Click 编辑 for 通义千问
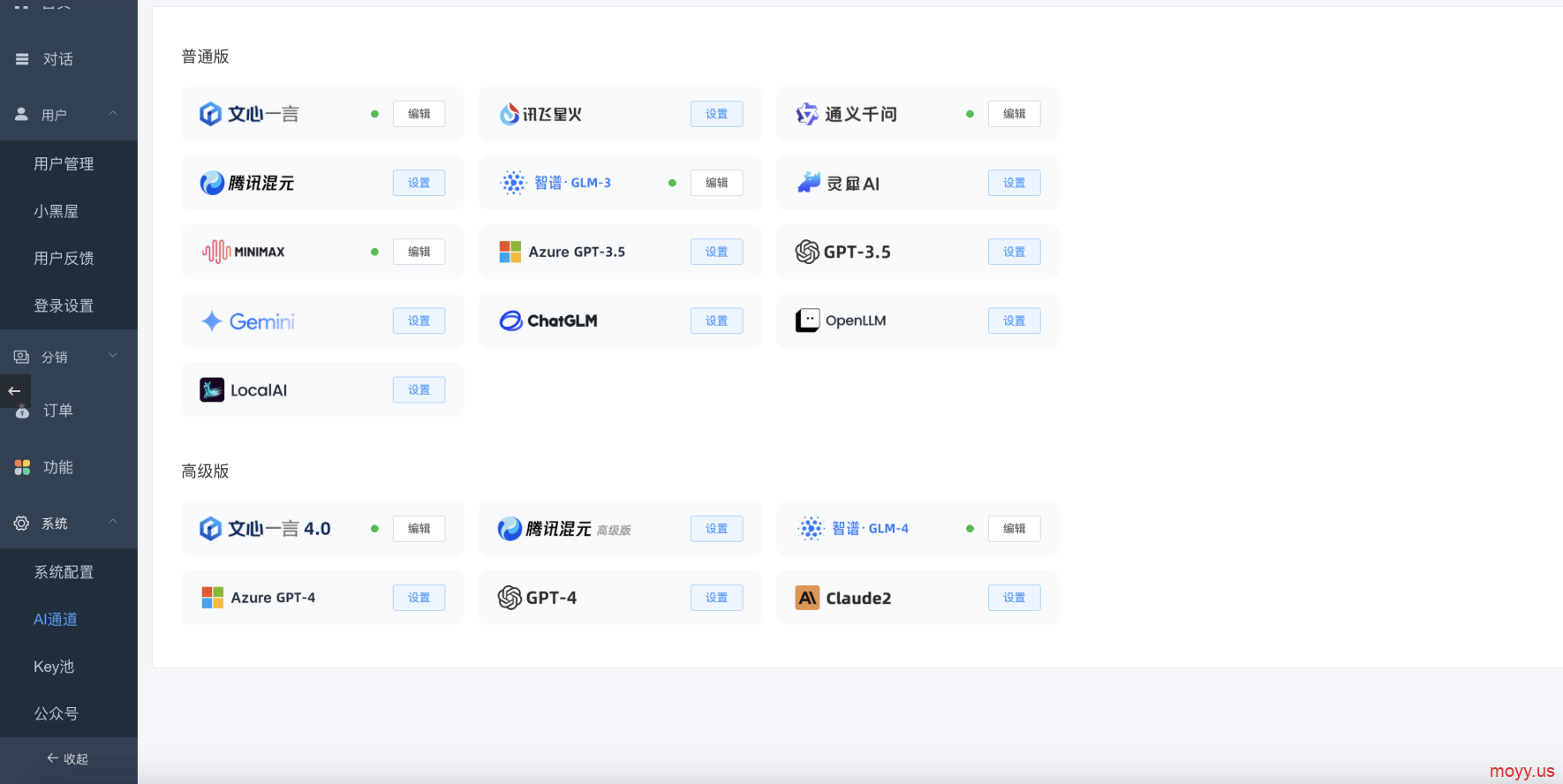 [1014, 114]
